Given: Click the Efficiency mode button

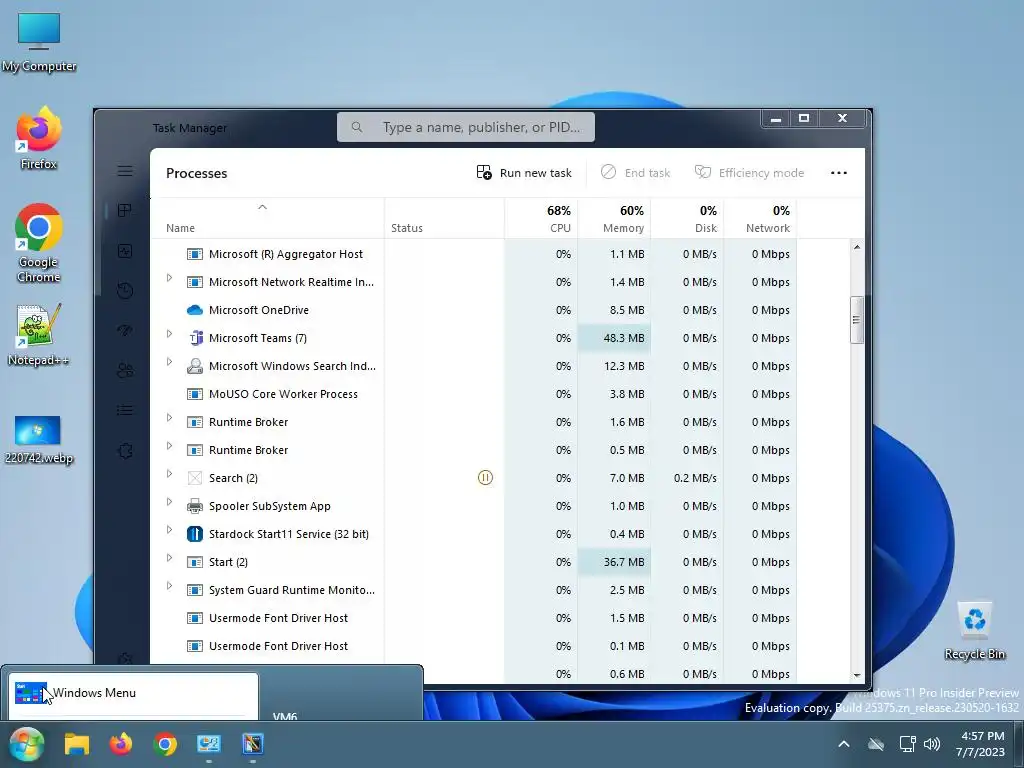Looking at the screenshot, I should pos(749,173).
